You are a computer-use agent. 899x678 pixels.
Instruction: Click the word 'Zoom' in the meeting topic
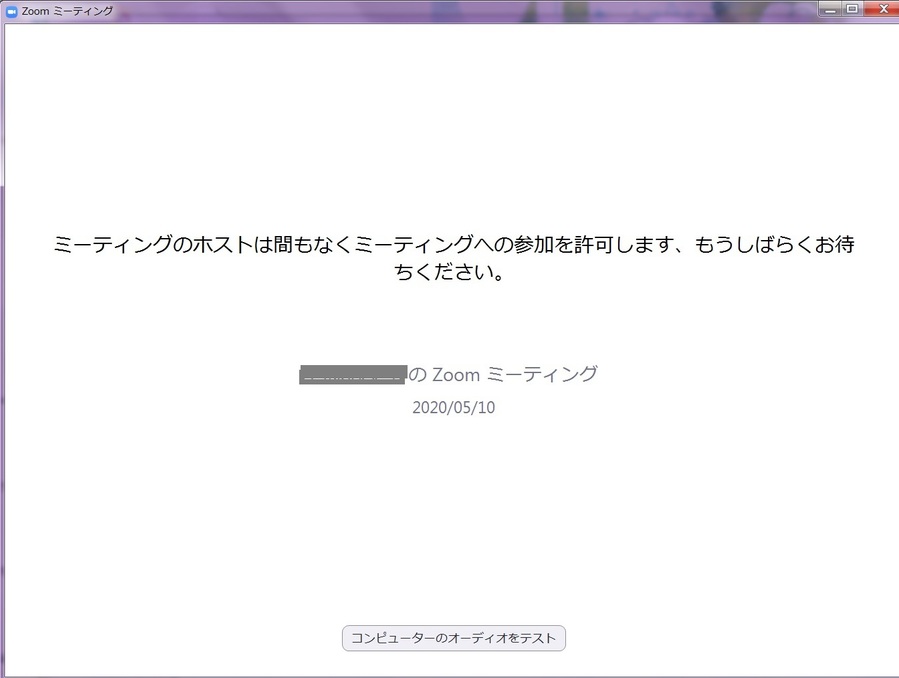point(456,375)
